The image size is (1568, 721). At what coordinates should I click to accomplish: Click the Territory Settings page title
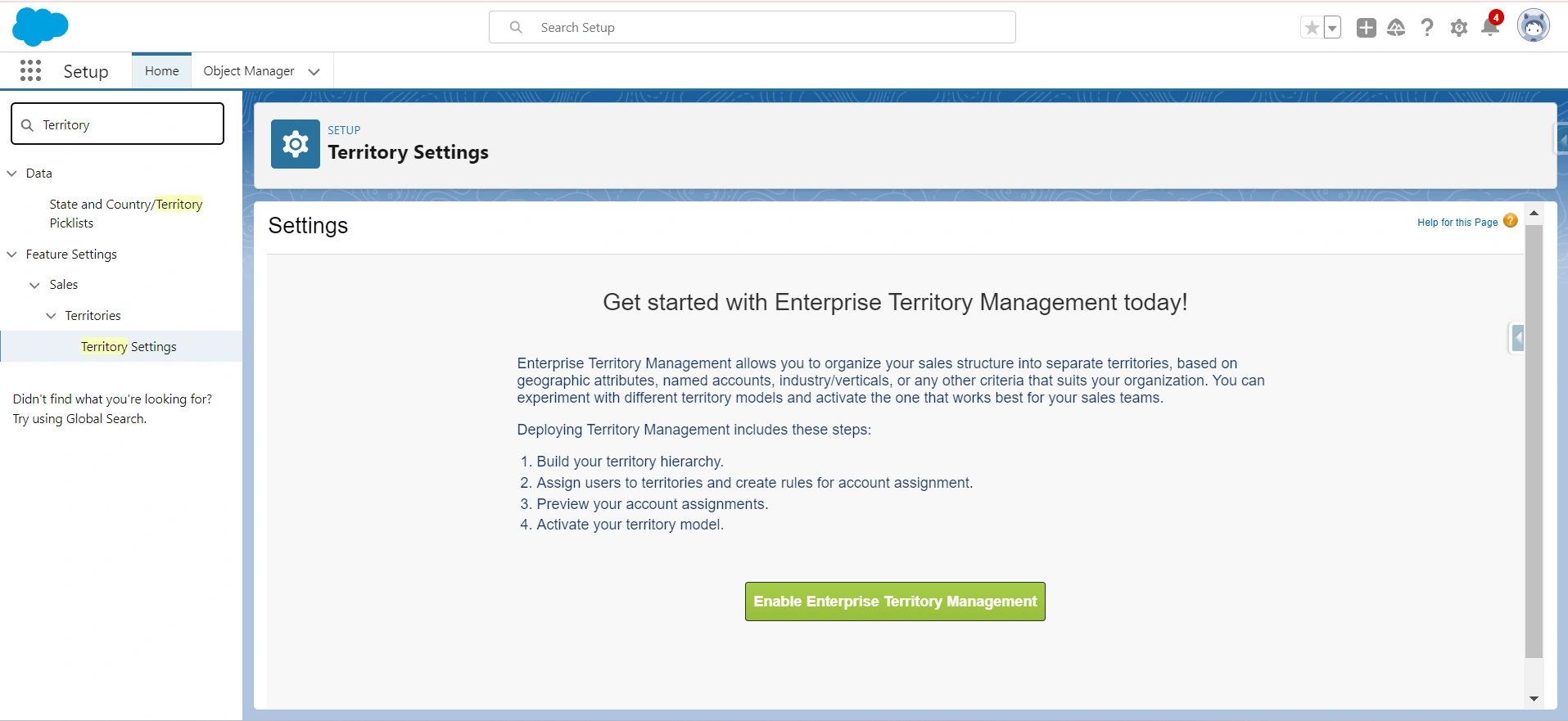coord(408,152)
